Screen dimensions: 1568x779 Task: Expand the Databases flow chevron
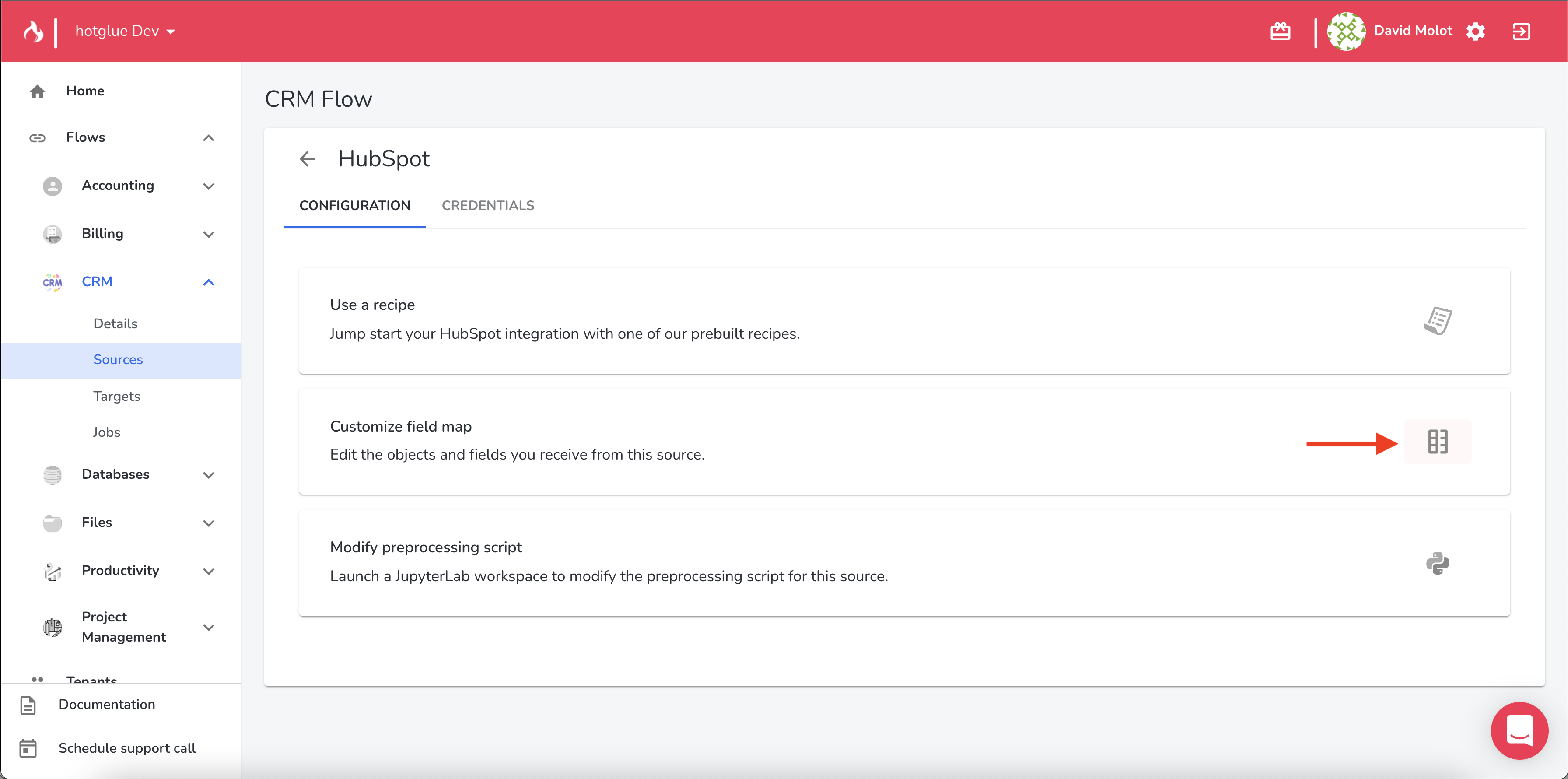point(209,474)
